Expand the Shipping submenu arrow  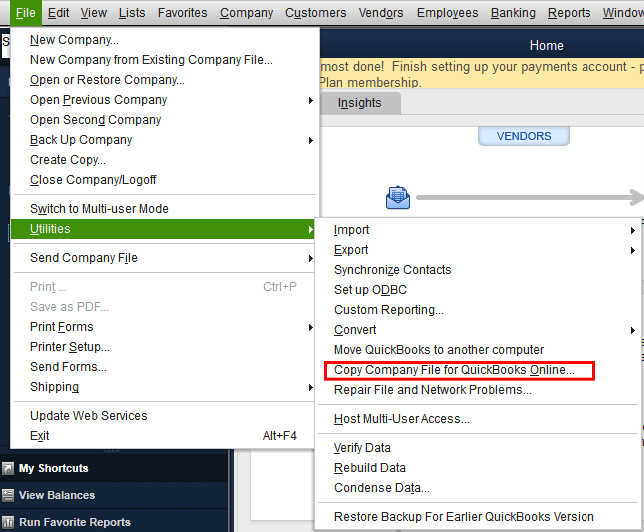(311, 387)
